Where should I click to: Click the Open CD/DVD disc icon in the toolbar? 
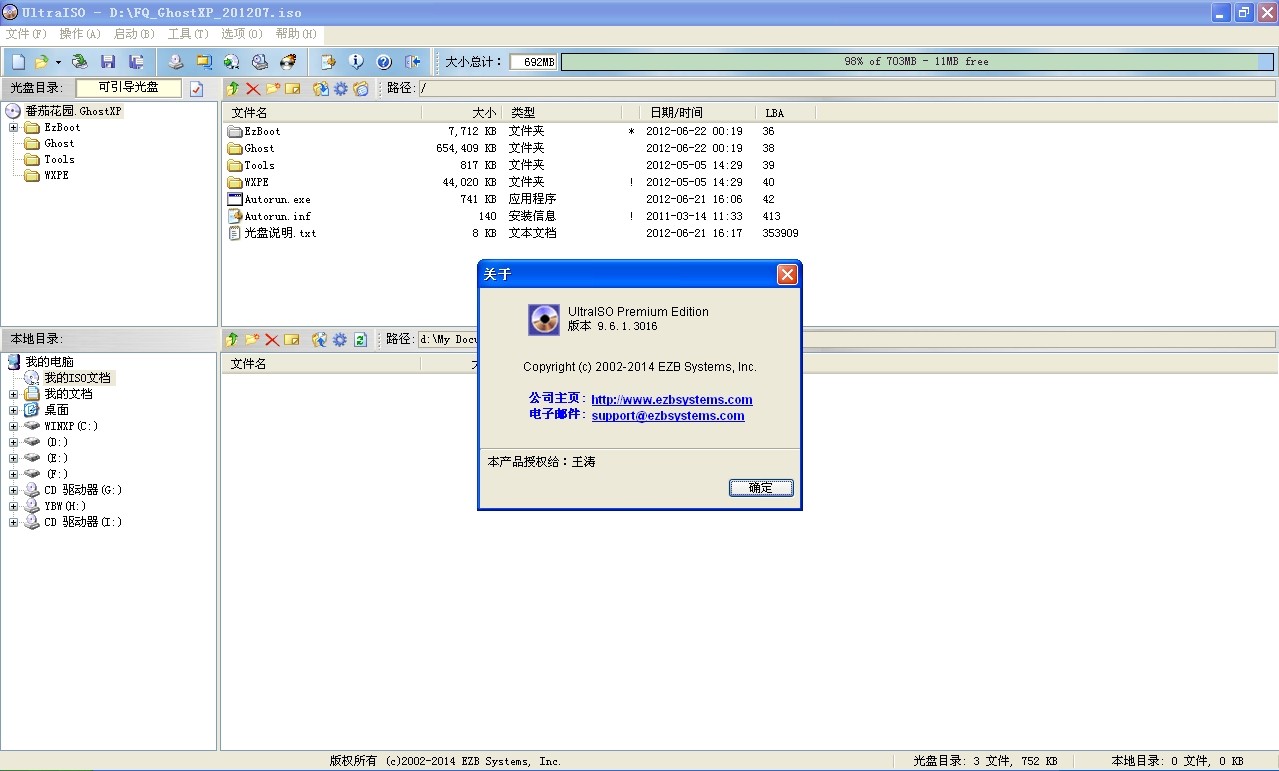click(79, 62)
